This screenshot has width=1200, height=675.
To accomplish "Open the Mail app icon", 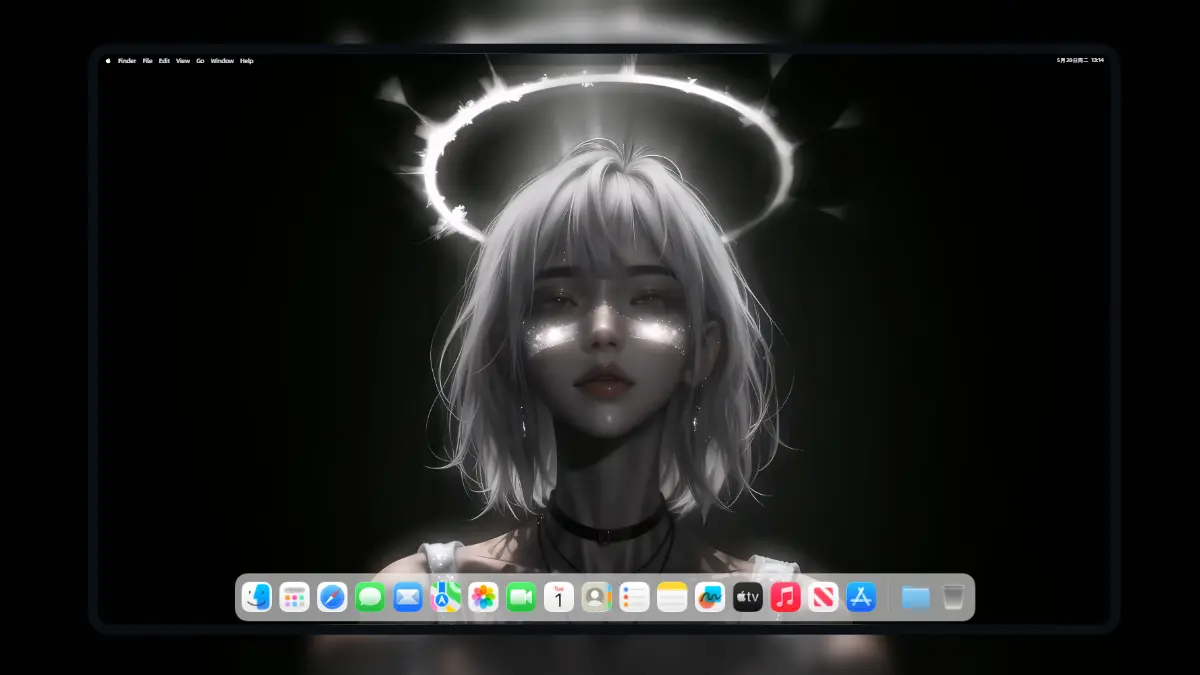I will (x=408, y=597).
